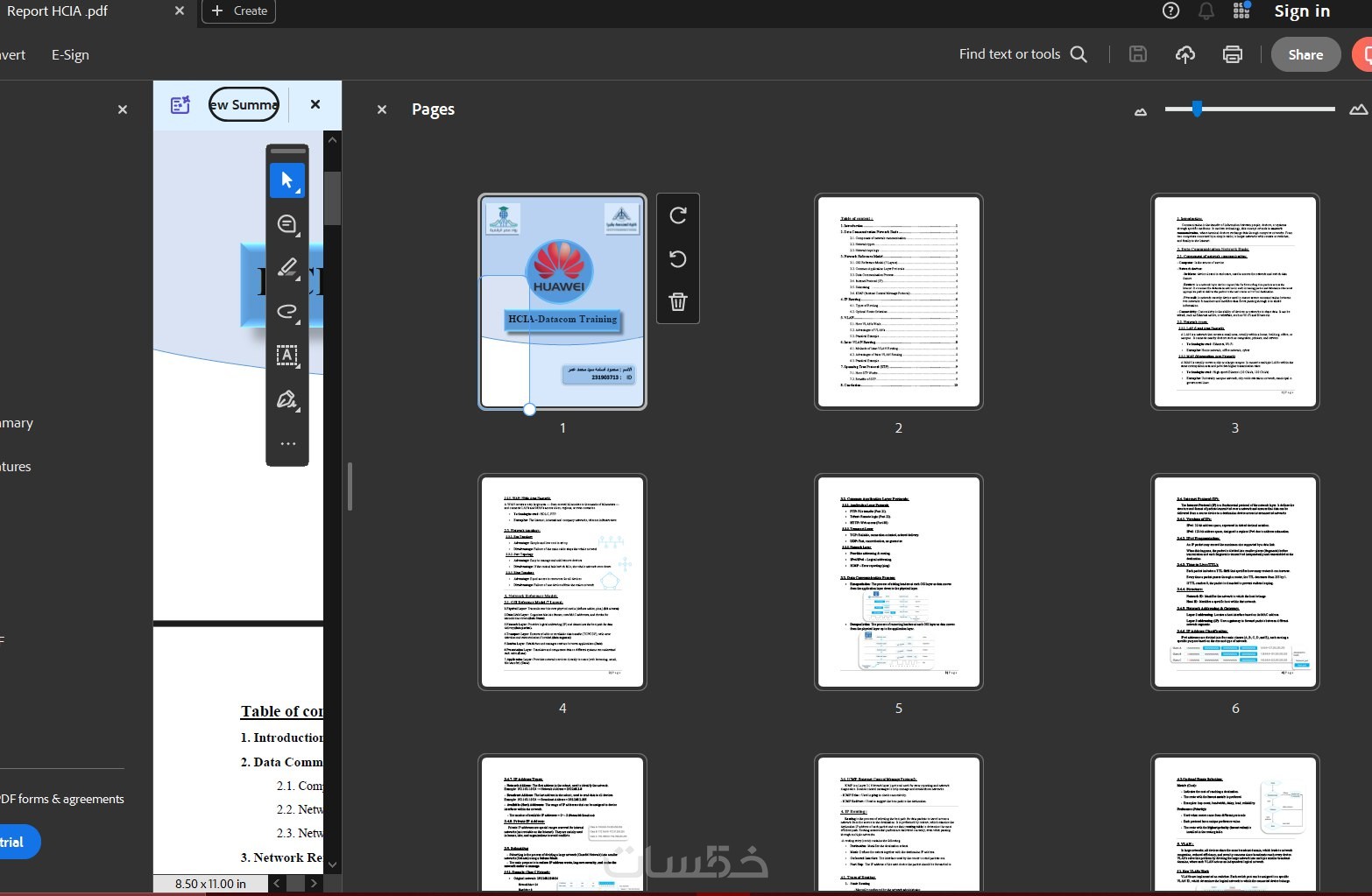Select the Add comment tool

click(287, 224)
